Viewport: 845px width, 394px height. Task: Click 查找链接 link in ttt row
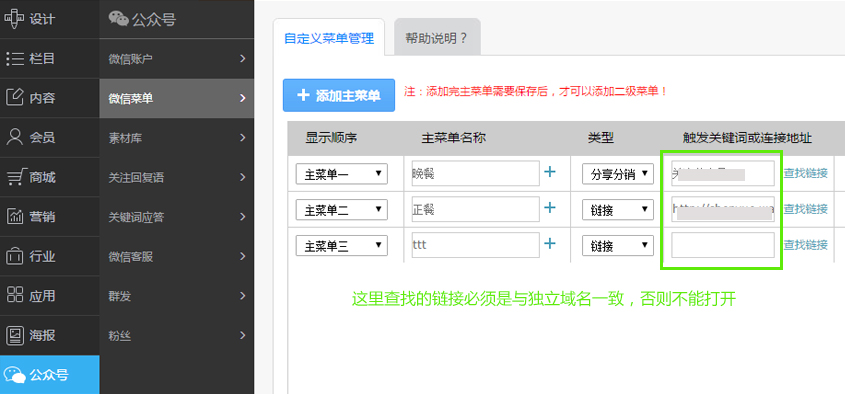coord(805,245)
